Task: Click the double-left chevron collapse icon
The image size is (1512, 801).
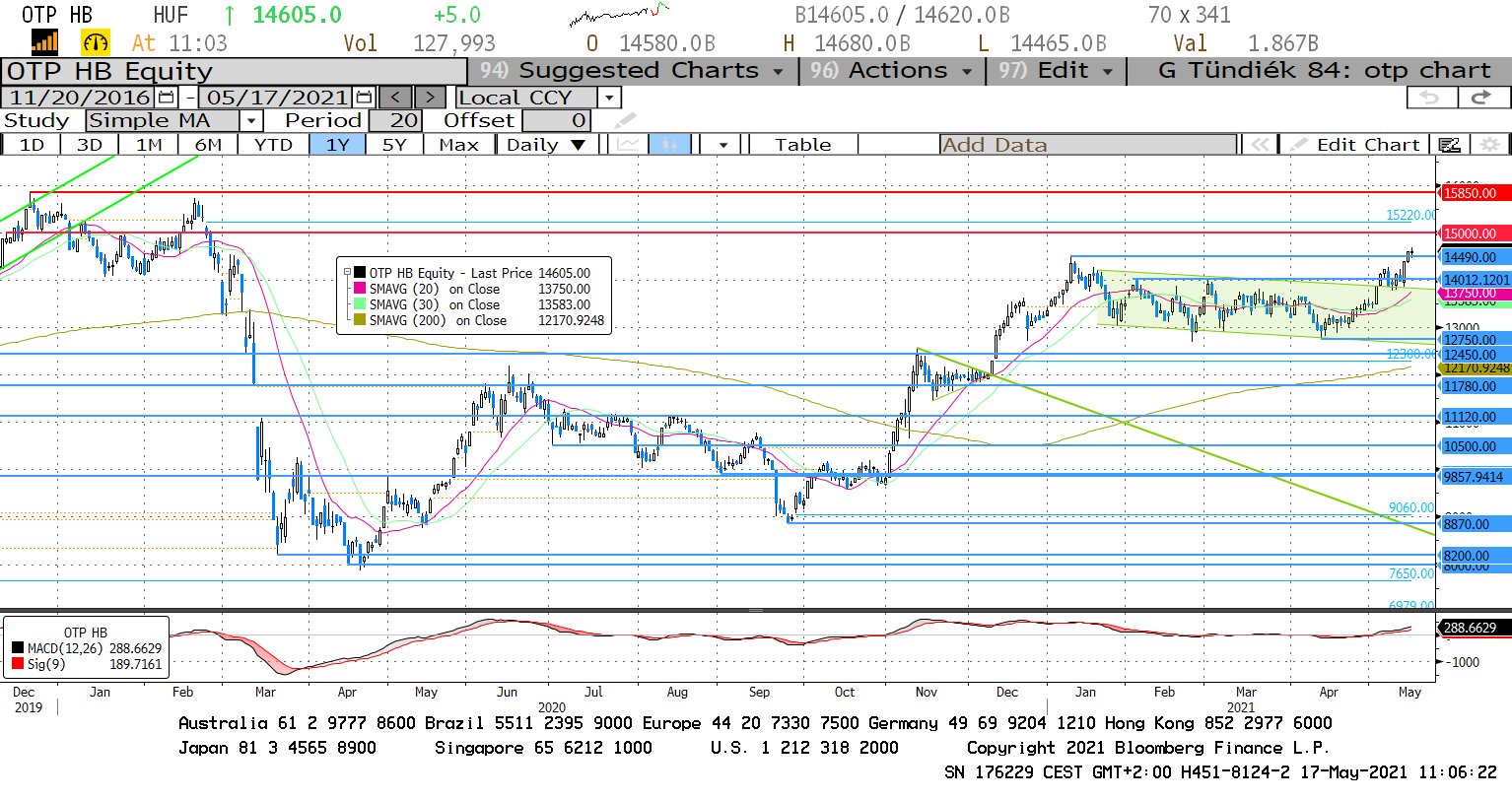Action: click(x=1260, y=144)
